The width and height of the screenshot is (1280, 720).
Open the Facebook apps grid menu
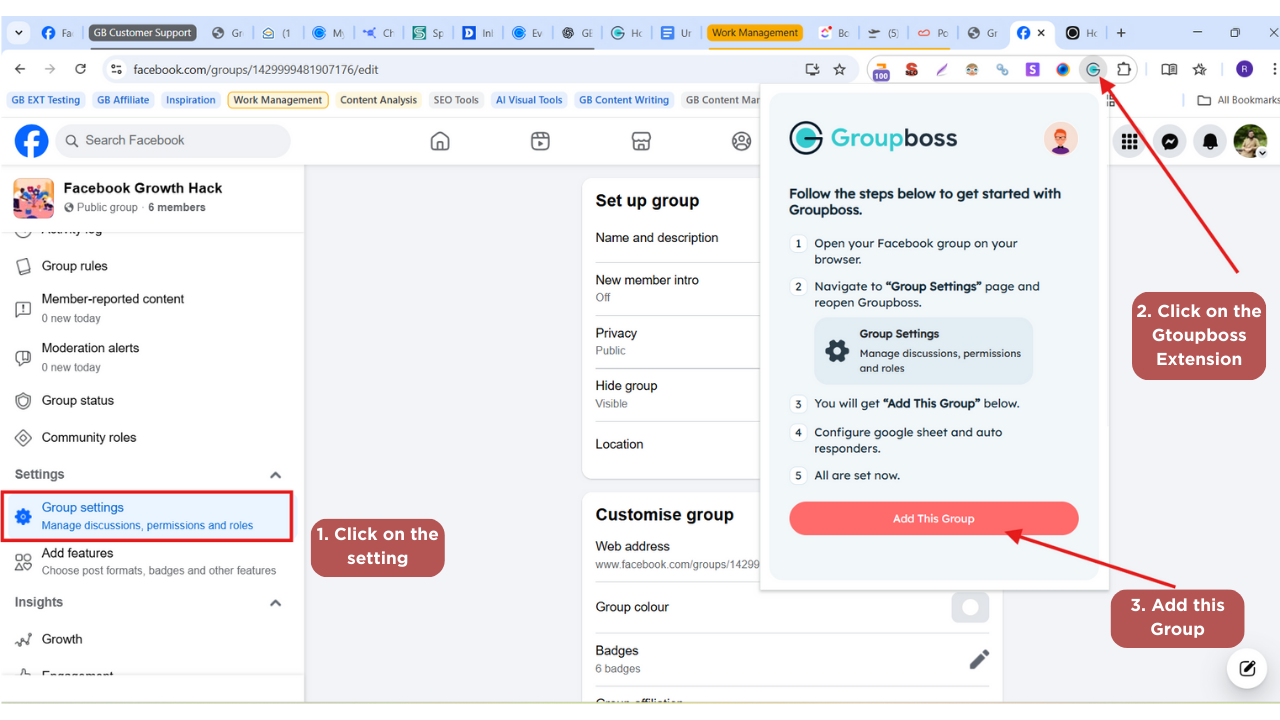pos(1129,142)
